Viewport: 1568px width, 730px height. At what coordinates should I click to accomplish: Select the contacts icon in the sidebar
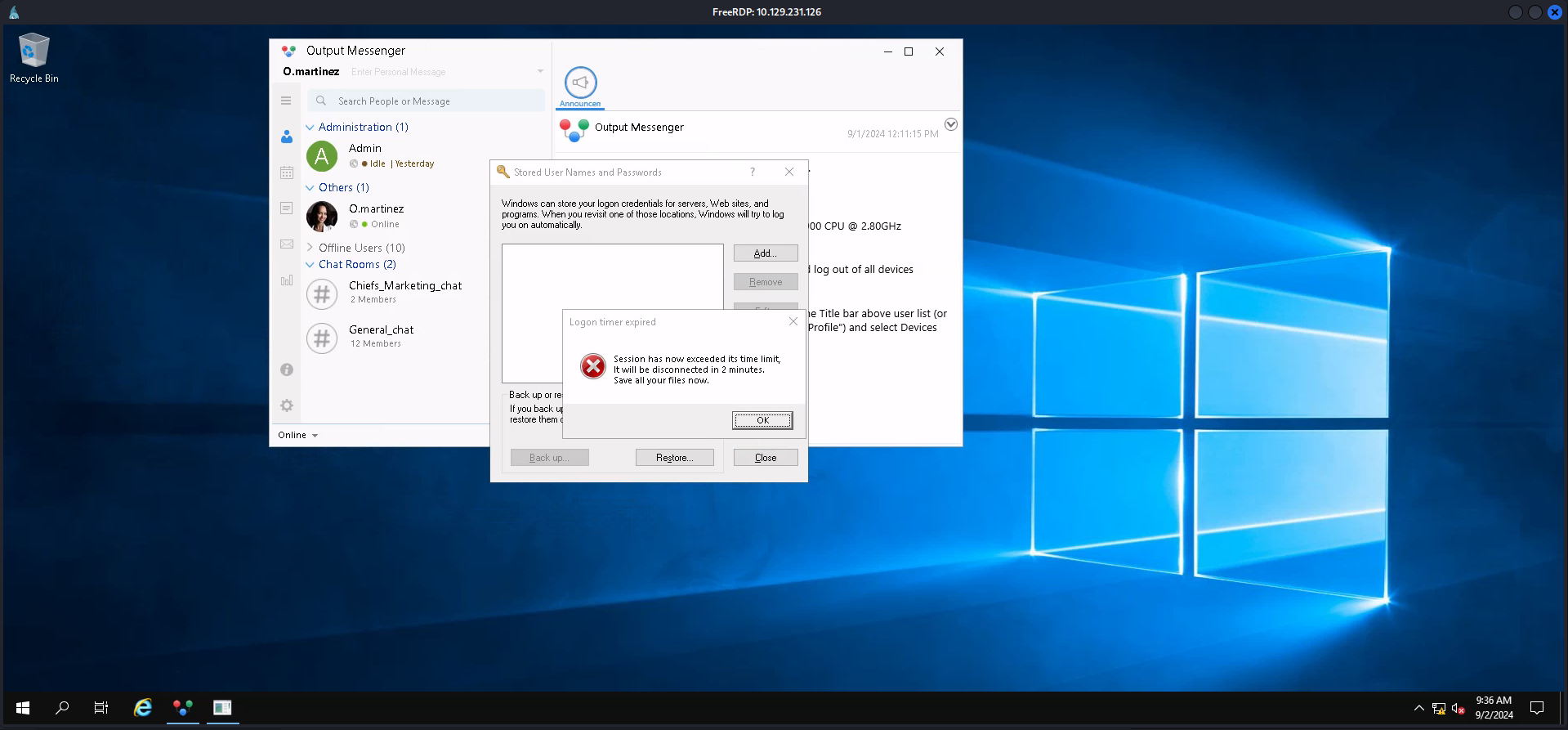click(x=287, y=137)
